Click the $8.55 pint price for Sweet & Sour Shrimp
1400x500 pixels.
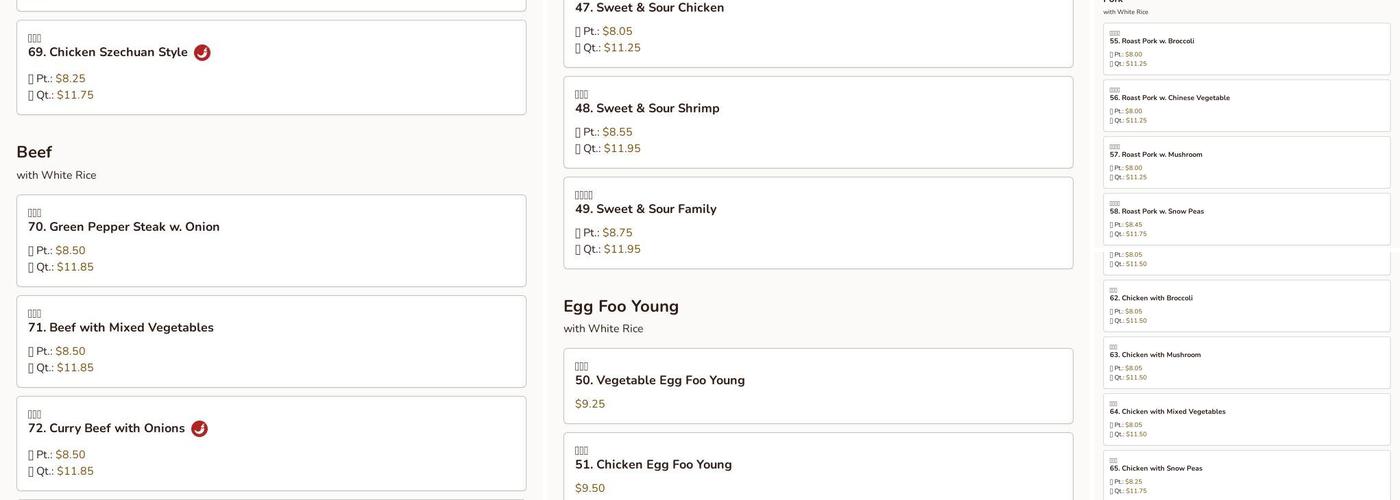617,132
